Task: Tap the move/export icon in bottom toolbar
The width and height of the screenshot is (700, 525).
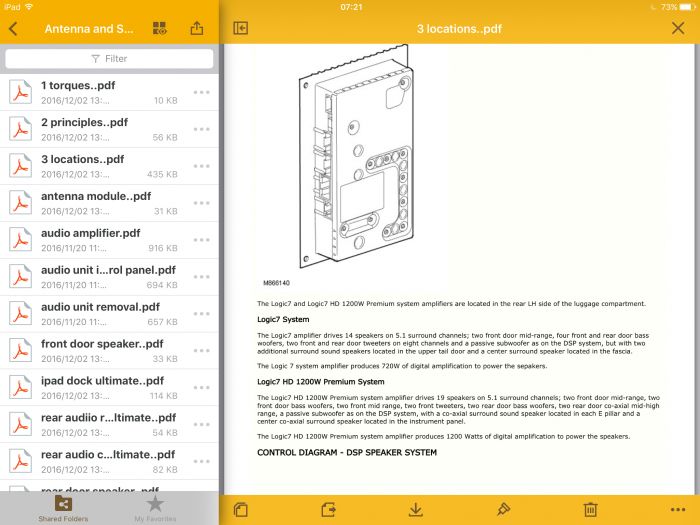Action: point(328,509)
